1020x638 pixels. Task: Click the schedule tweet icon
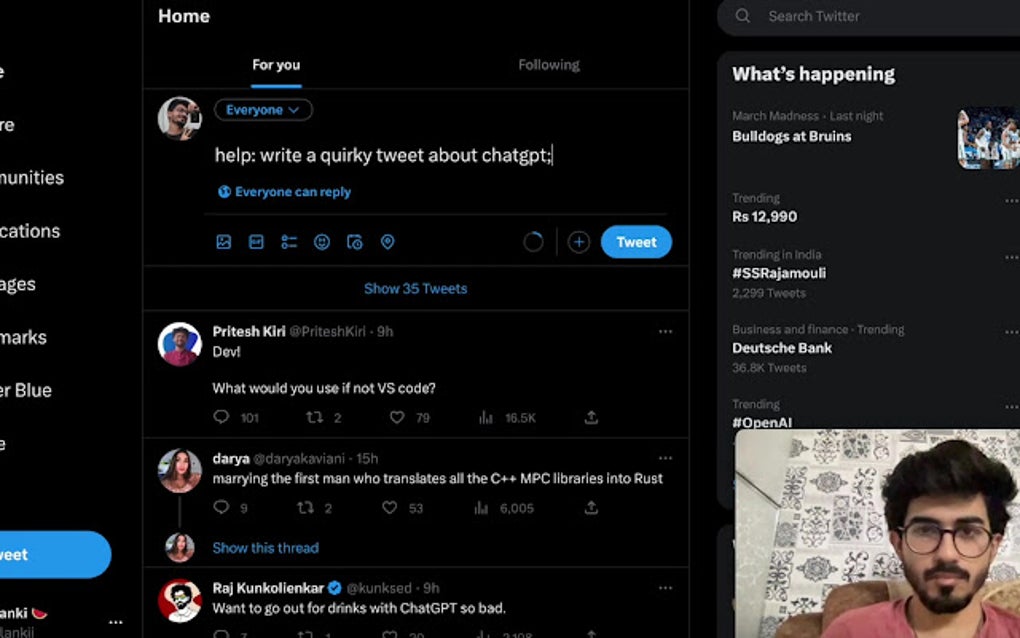[x=355, y=242]
